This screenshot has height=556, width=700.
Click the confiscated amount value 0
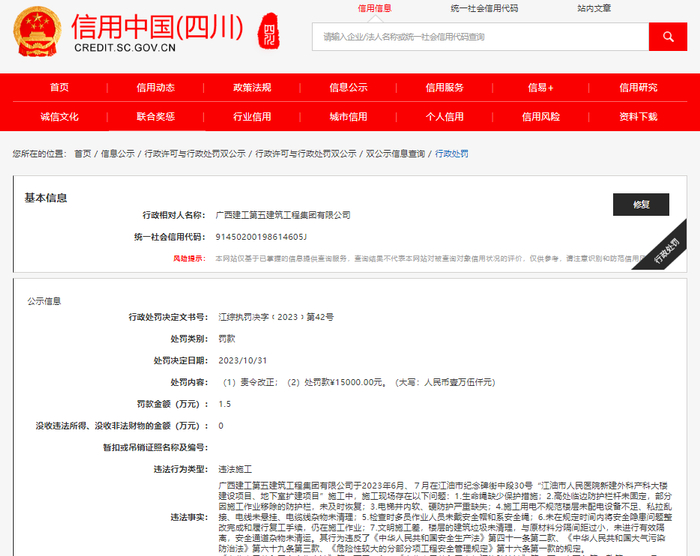(221, 426)
